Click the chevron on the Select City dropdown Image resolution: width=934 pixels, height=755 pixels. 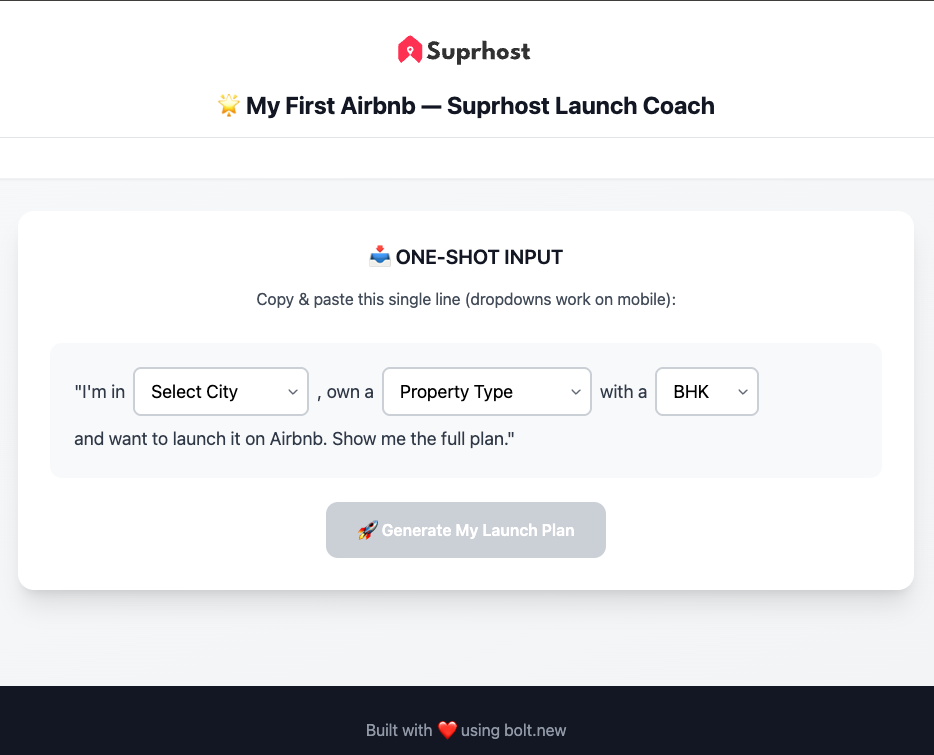point(293,391)
